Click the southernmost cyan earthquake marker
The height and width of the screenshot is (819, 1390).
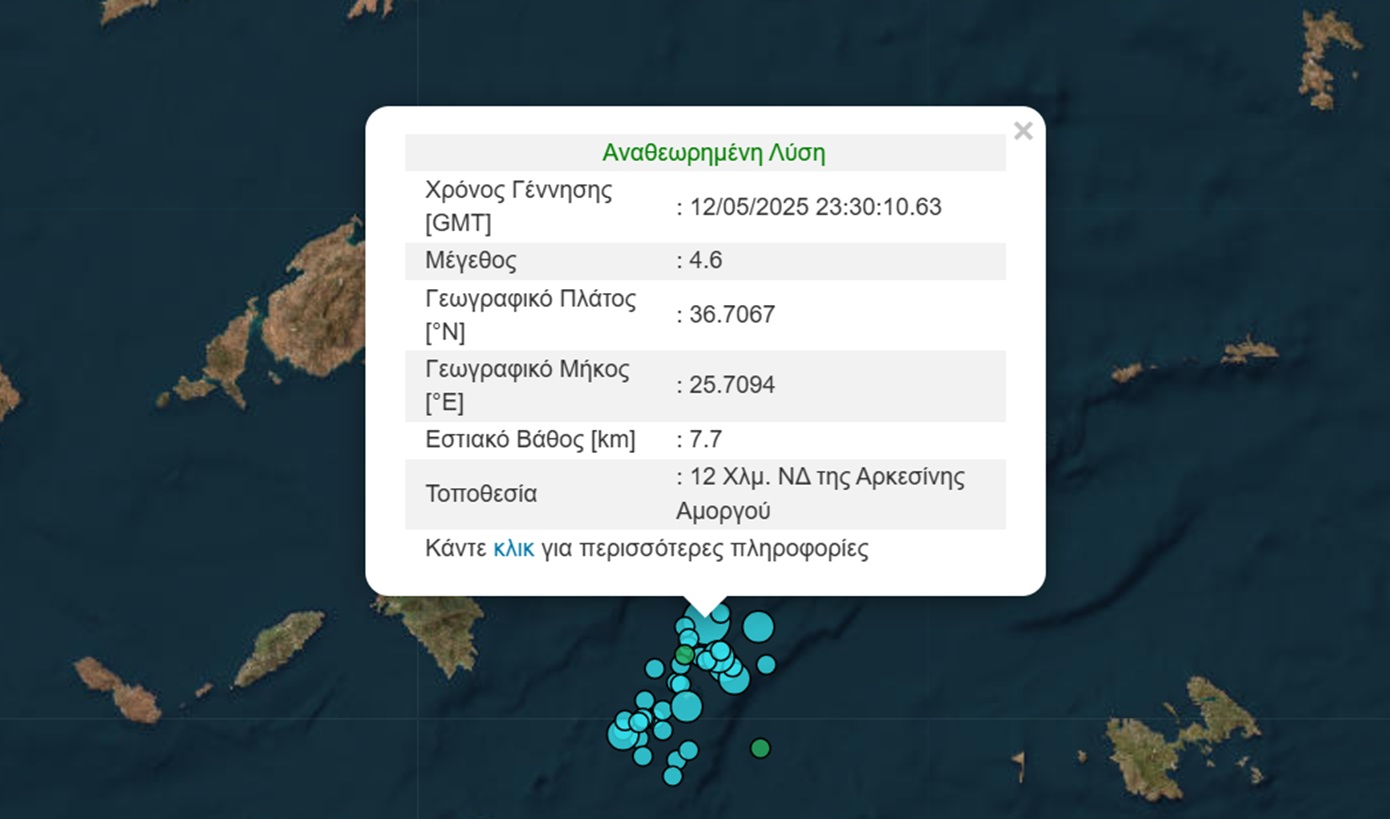click(672, 776)
